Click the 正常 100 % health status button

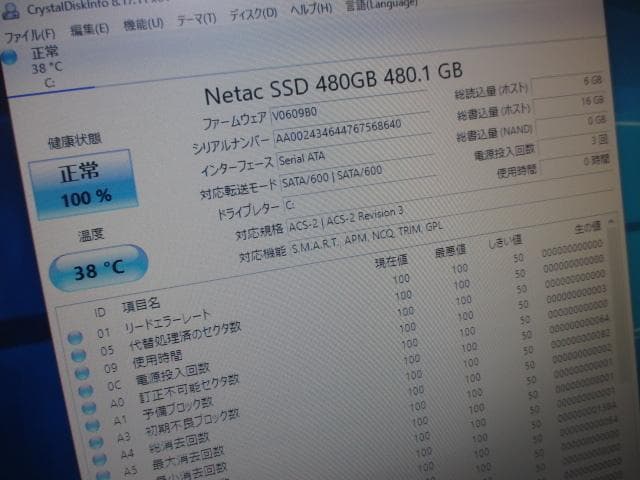click(84, 184)
